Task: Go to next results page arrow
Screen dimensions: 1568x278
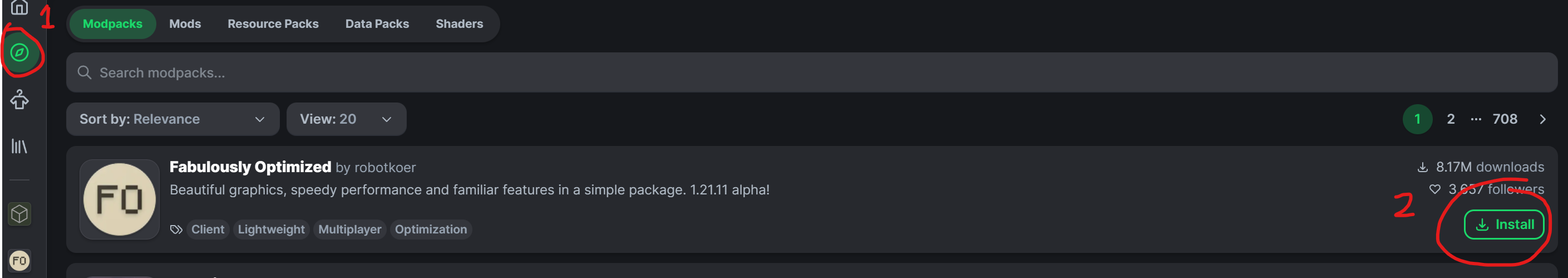Action: coord(1542,119)
